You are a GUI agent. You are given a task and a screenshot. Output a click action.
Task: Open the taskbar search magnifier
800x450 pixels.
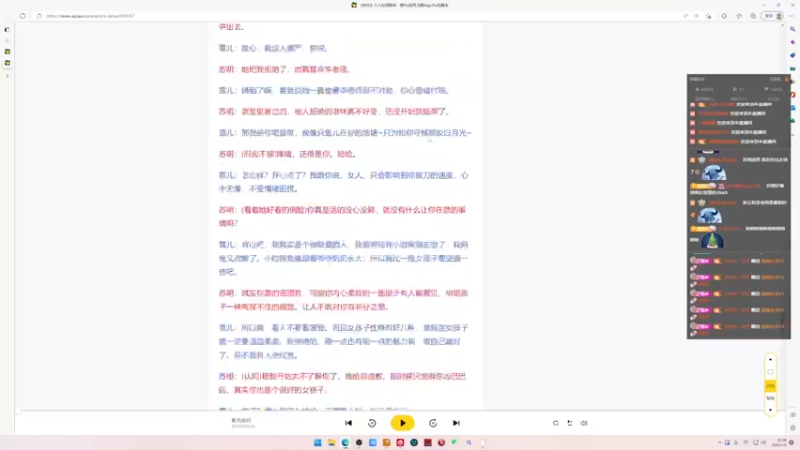(468, 442)
